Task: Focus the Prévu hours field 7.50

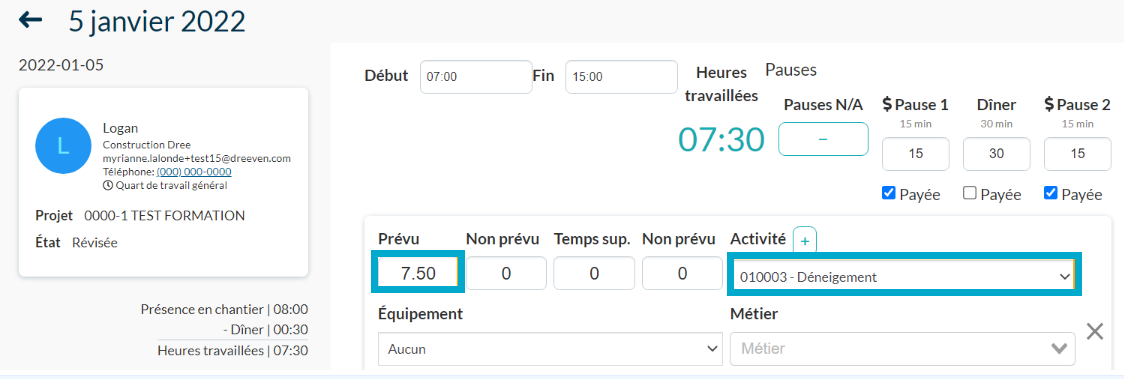Action: click(x=419, y=274)
